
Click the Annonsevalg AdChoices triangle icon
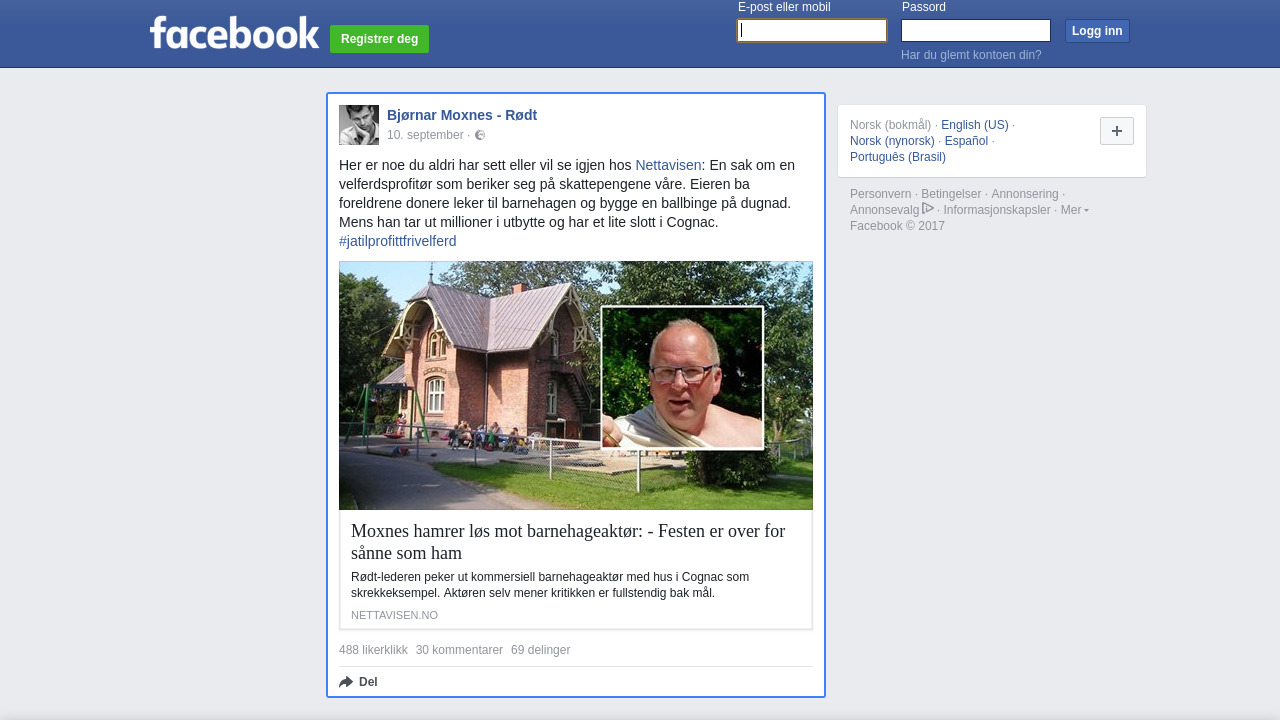[x=928, y=209]
